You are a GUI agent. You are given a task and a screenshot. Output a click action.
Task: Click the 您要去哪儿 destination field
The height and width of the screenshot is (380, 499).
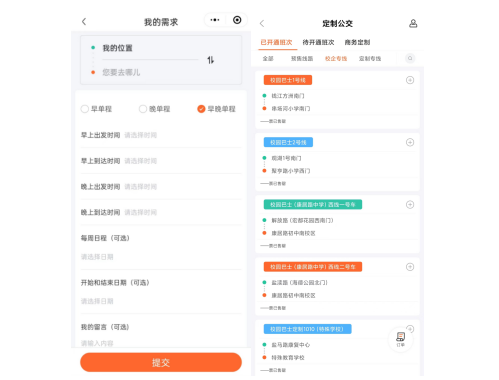[x=150, y=72]
